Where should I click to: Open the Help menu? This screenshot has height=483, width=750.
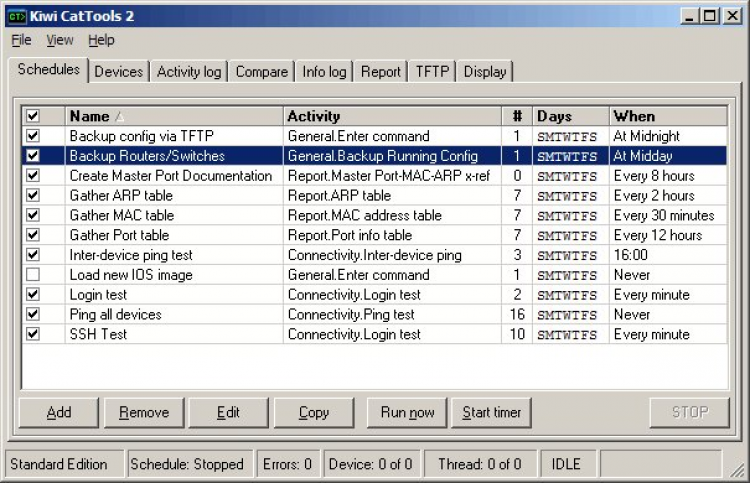[101, 40]
